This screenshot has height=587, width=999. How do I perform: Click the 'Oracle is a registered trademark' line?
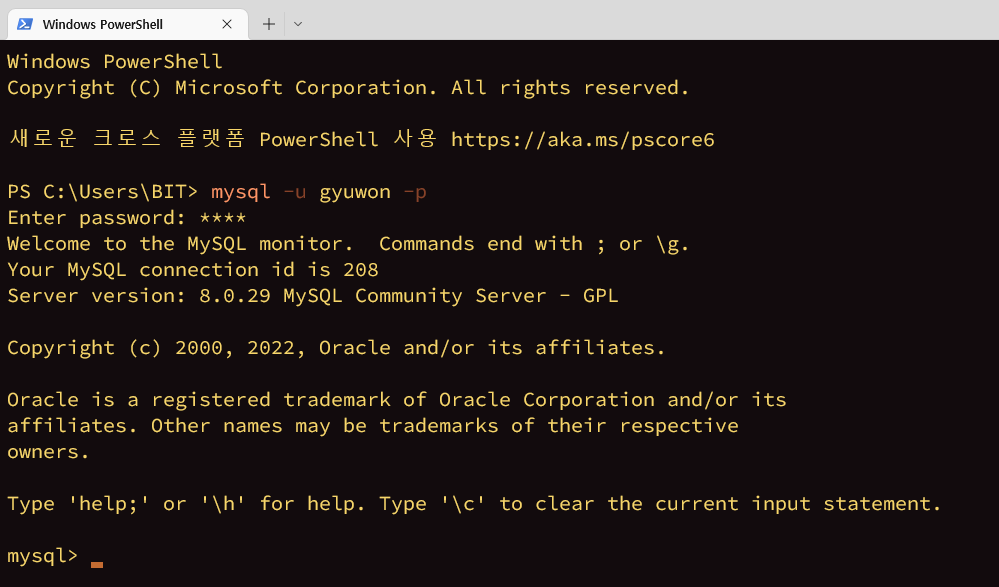coord(396,400)
